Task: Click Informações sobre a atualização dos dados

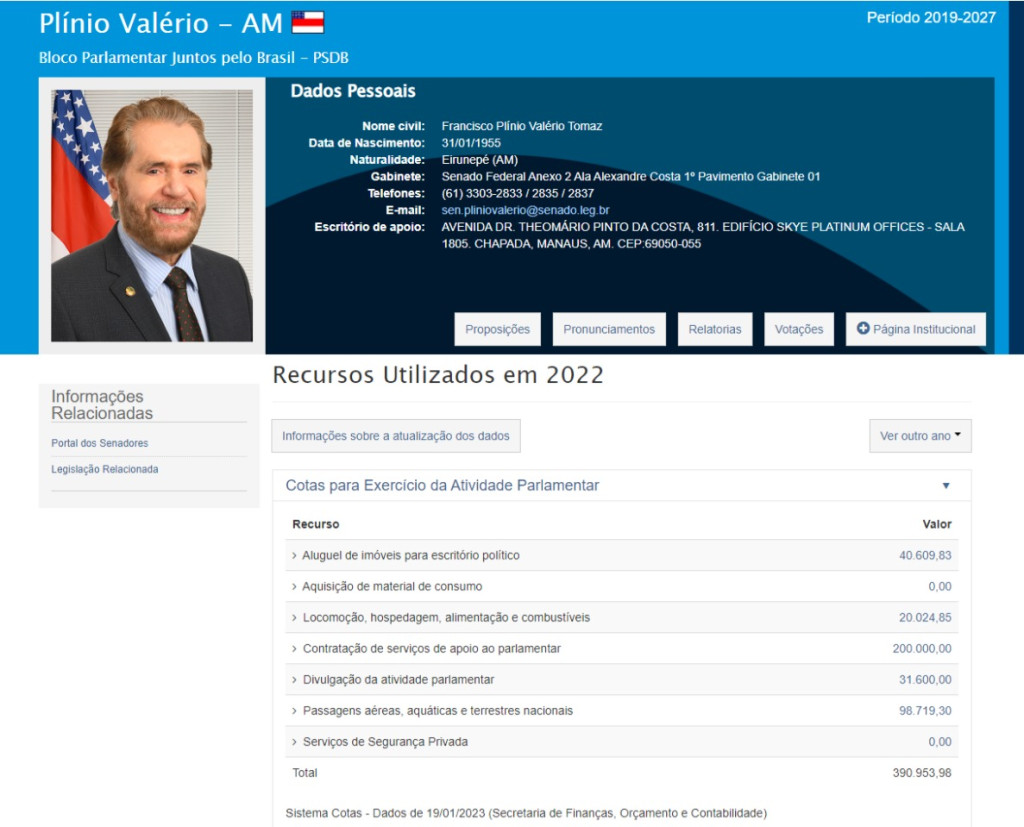Action: [396, 436]
